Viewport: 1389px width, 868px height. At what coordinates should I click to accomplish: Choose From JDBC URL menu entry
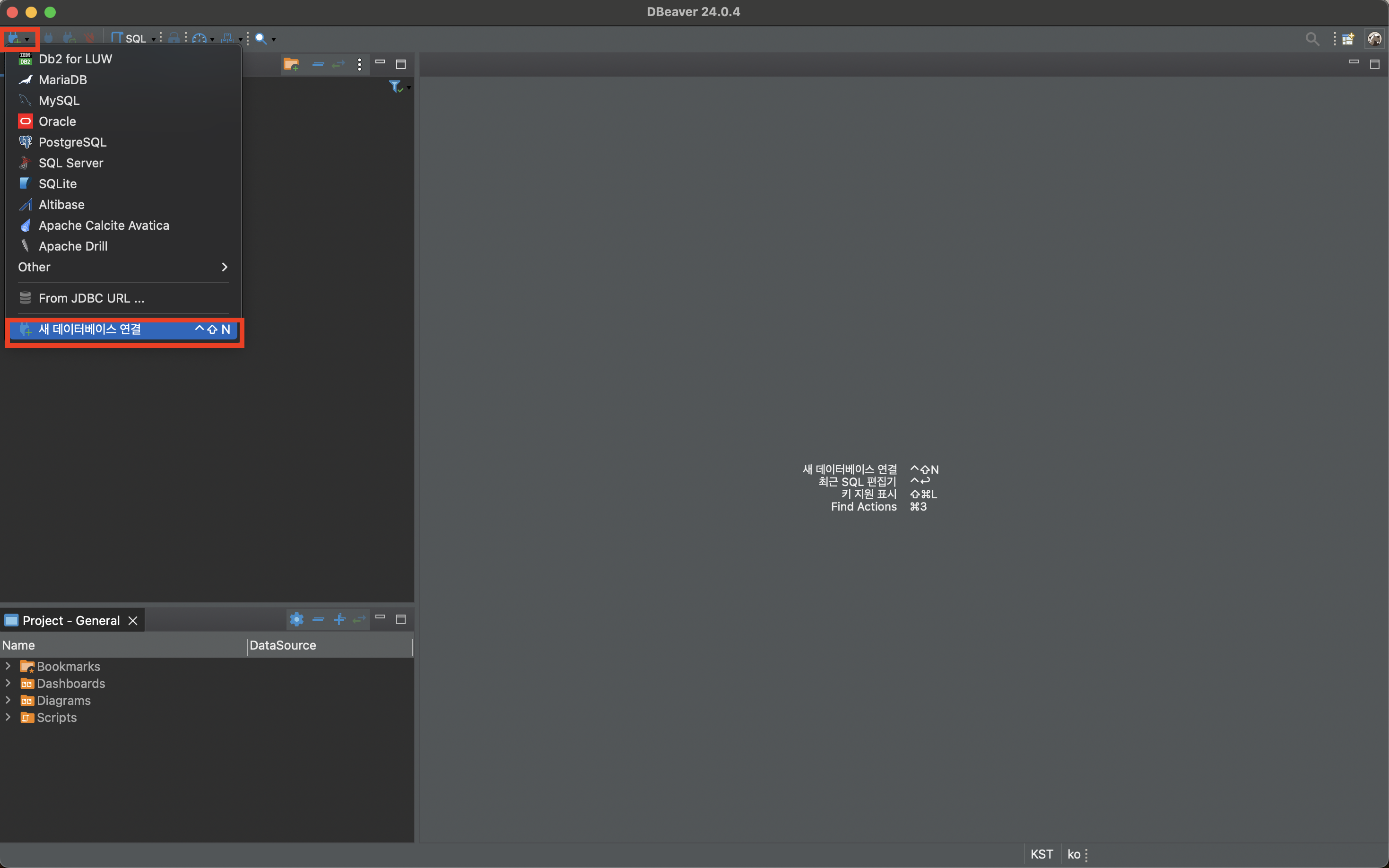(x=91, y=298)
